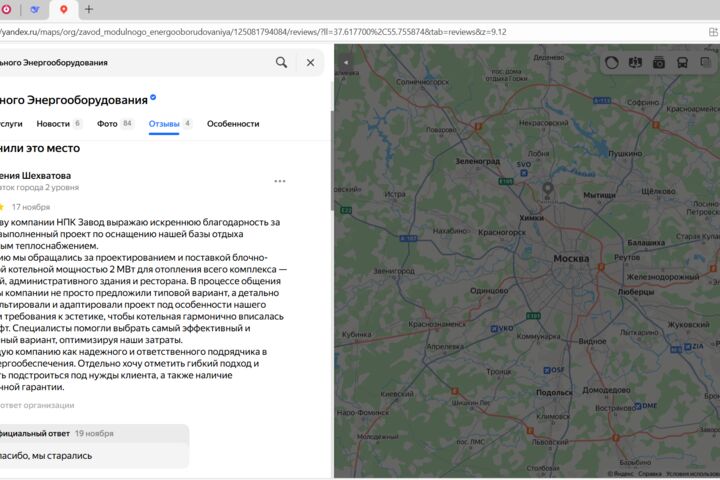Image resolution: width=720 pixels, height=480 pixels.
Task: Toggle the traffic layer circle icon
Action: click(x=612, y=63)
